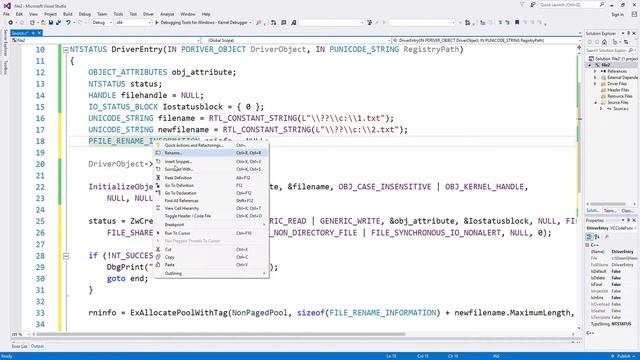The width and height of the screenshot is (640, 360).
Task: Open the Feedback icon near Quick Launch
Action: click(x=533, y=5)
